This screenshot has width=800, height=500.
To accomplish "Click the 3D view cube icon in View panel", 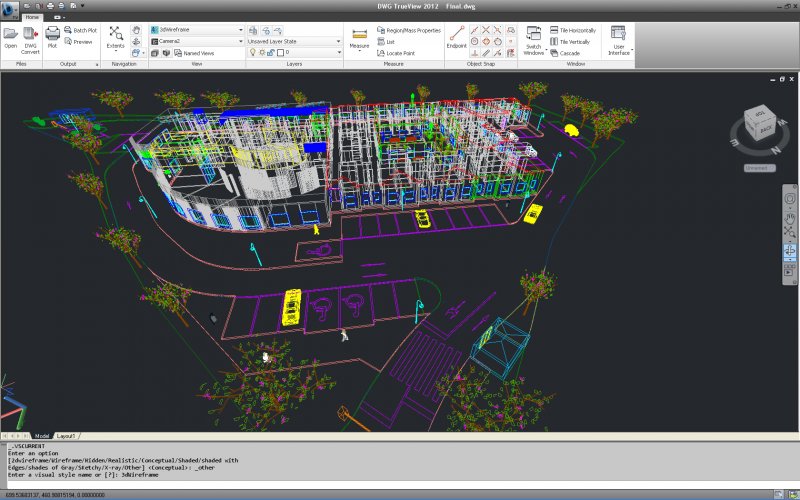I will pyautogui.click(x=166, y=53).
